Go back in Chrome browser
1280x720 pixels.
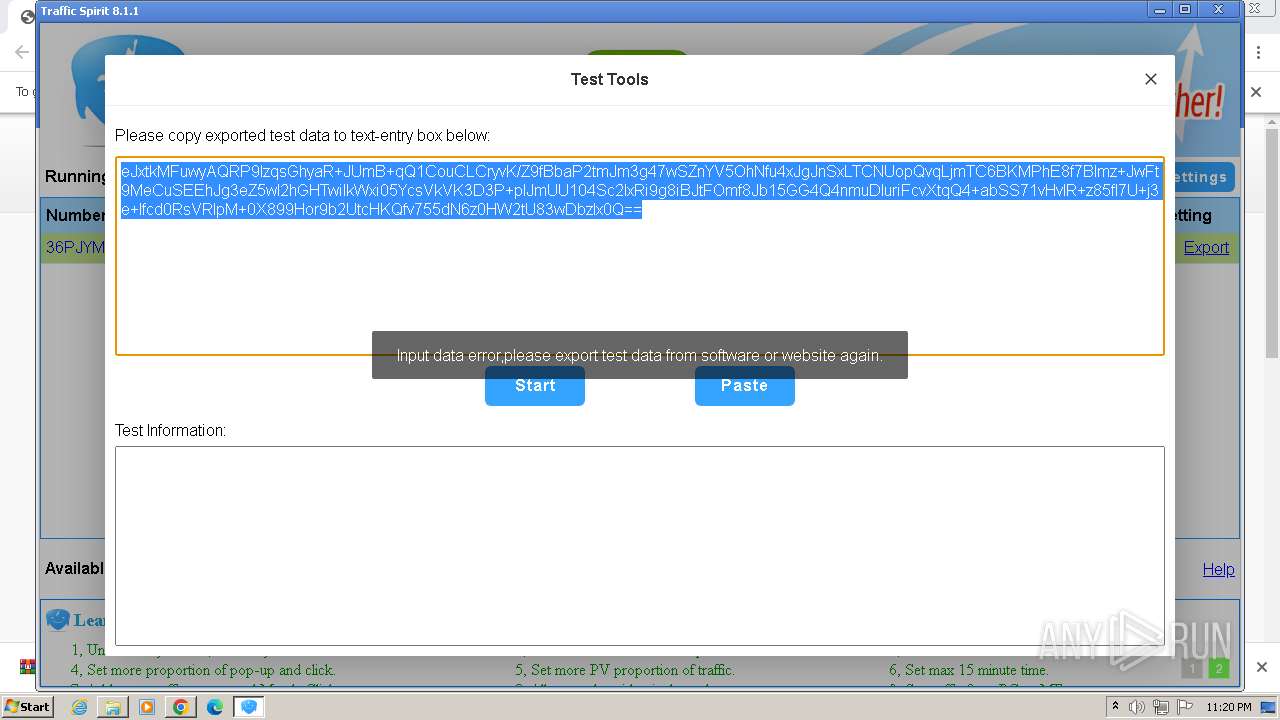[x=21, y=52]
